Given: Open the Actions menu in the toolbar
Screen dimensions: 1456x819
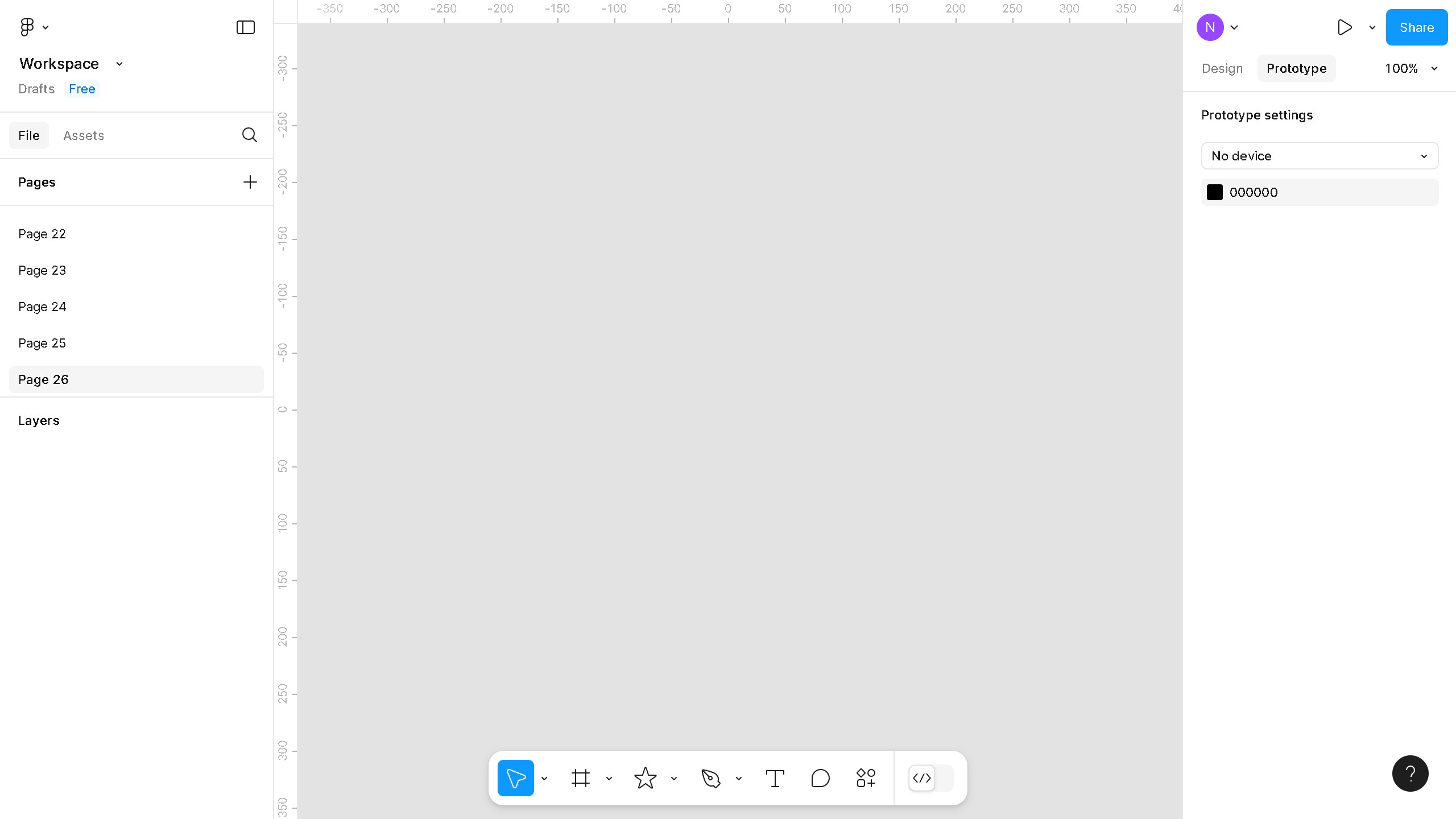Looking at the screenshot, I should (865, 777).
